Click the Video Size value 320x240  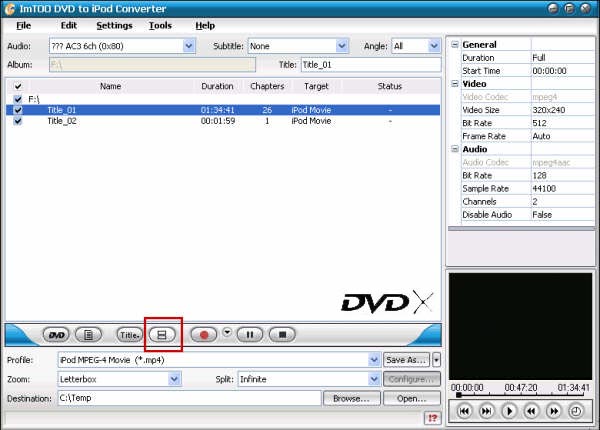pyautogui.click(x=549, y=110)
